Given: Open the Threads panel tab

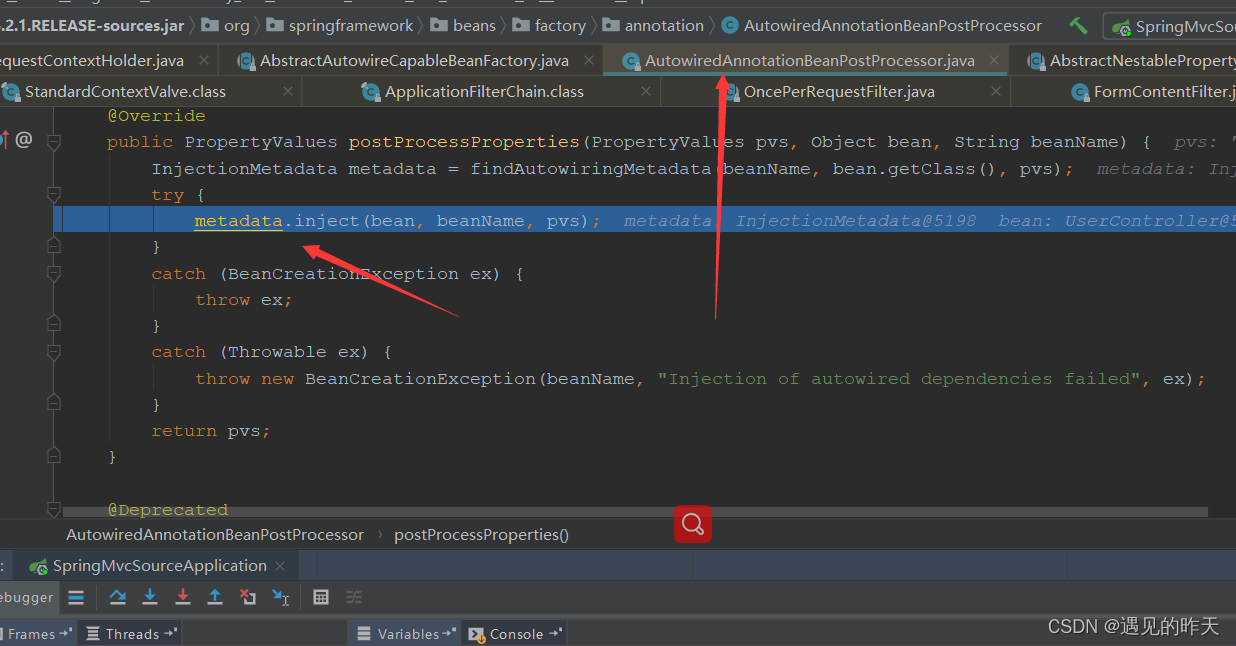Looking at the screenshot, I should tap(131, 634).
